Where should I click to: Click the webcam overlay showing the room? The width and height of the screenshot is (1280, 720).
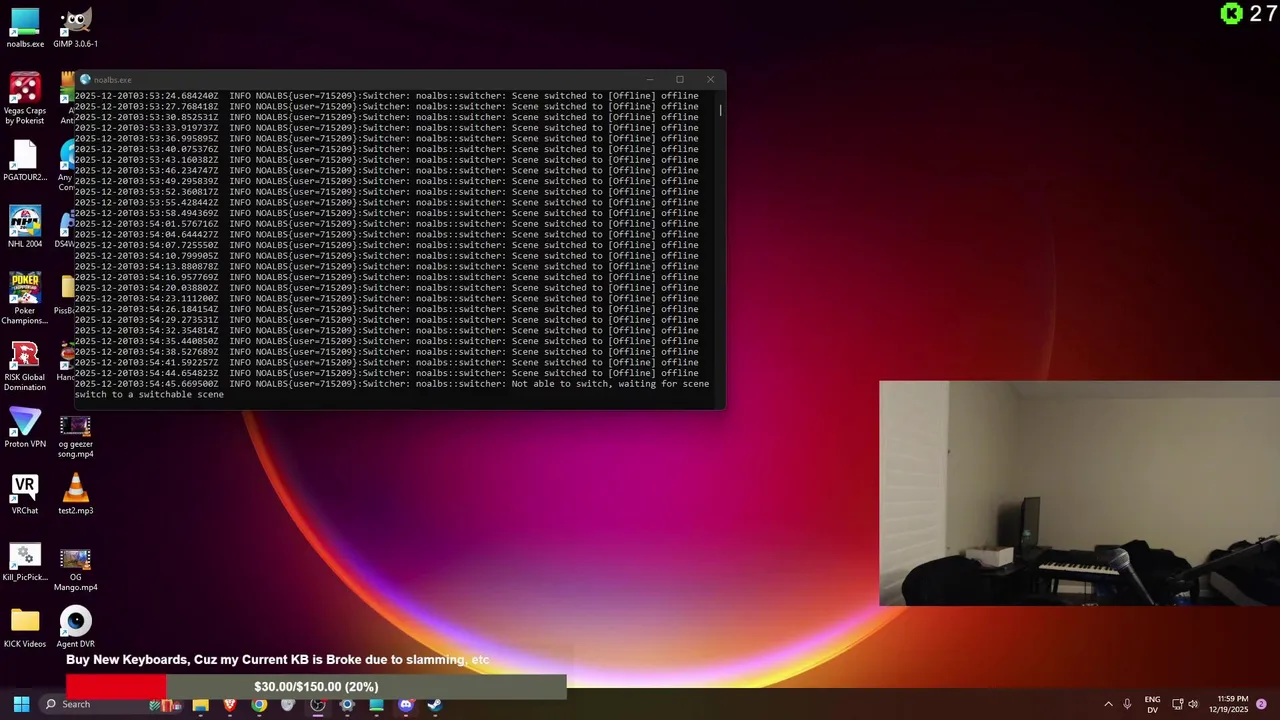point(1079,493)
